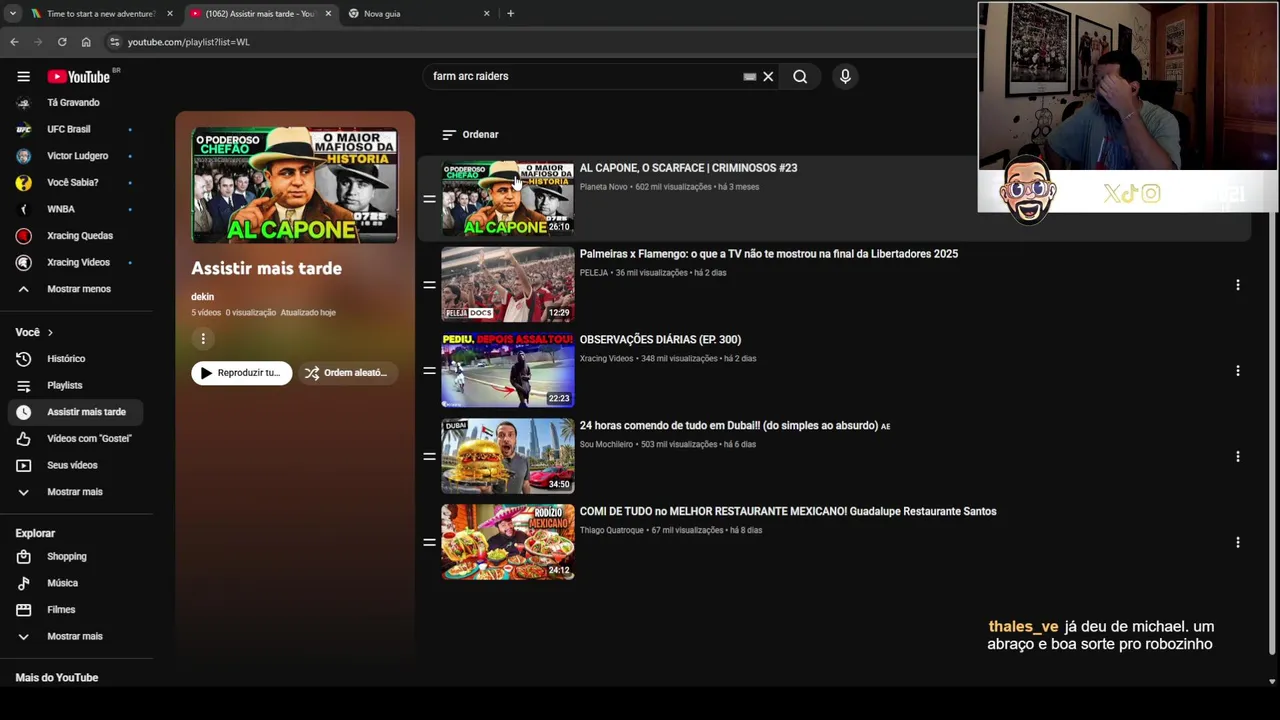Image resolution: width=1280 pixels, height=720 pixels.
Task: Collapse subscriptions with Mostrar menos
Action: pyautogui.click(x=78, y=289)
